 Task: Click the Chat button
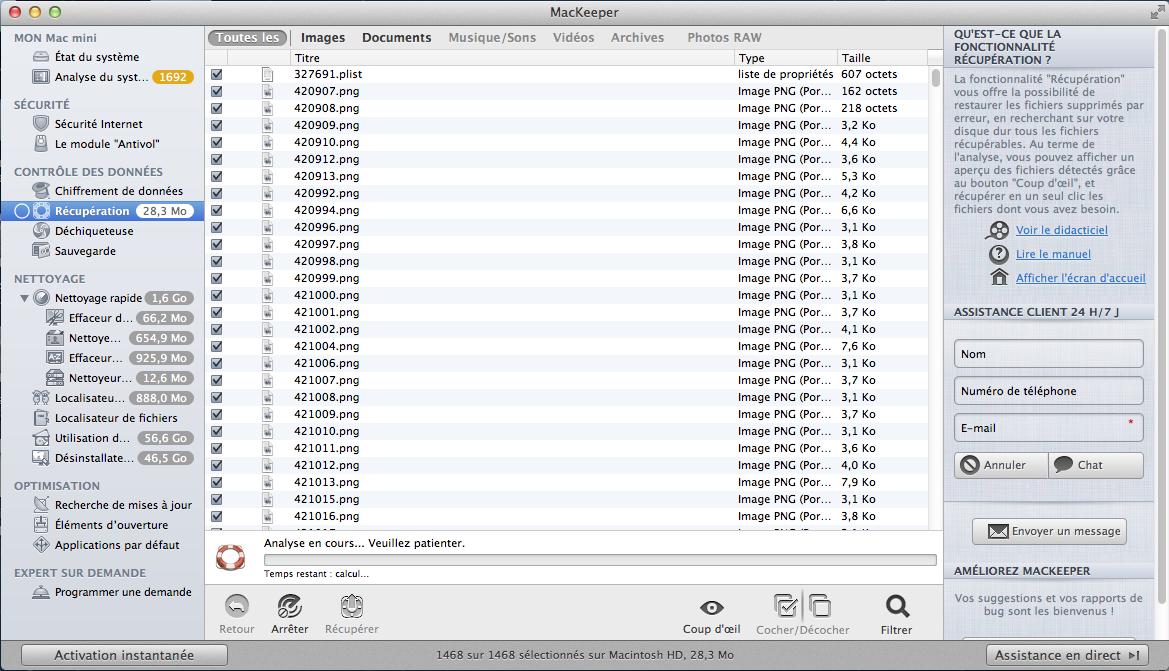(x=1096, y=465)
